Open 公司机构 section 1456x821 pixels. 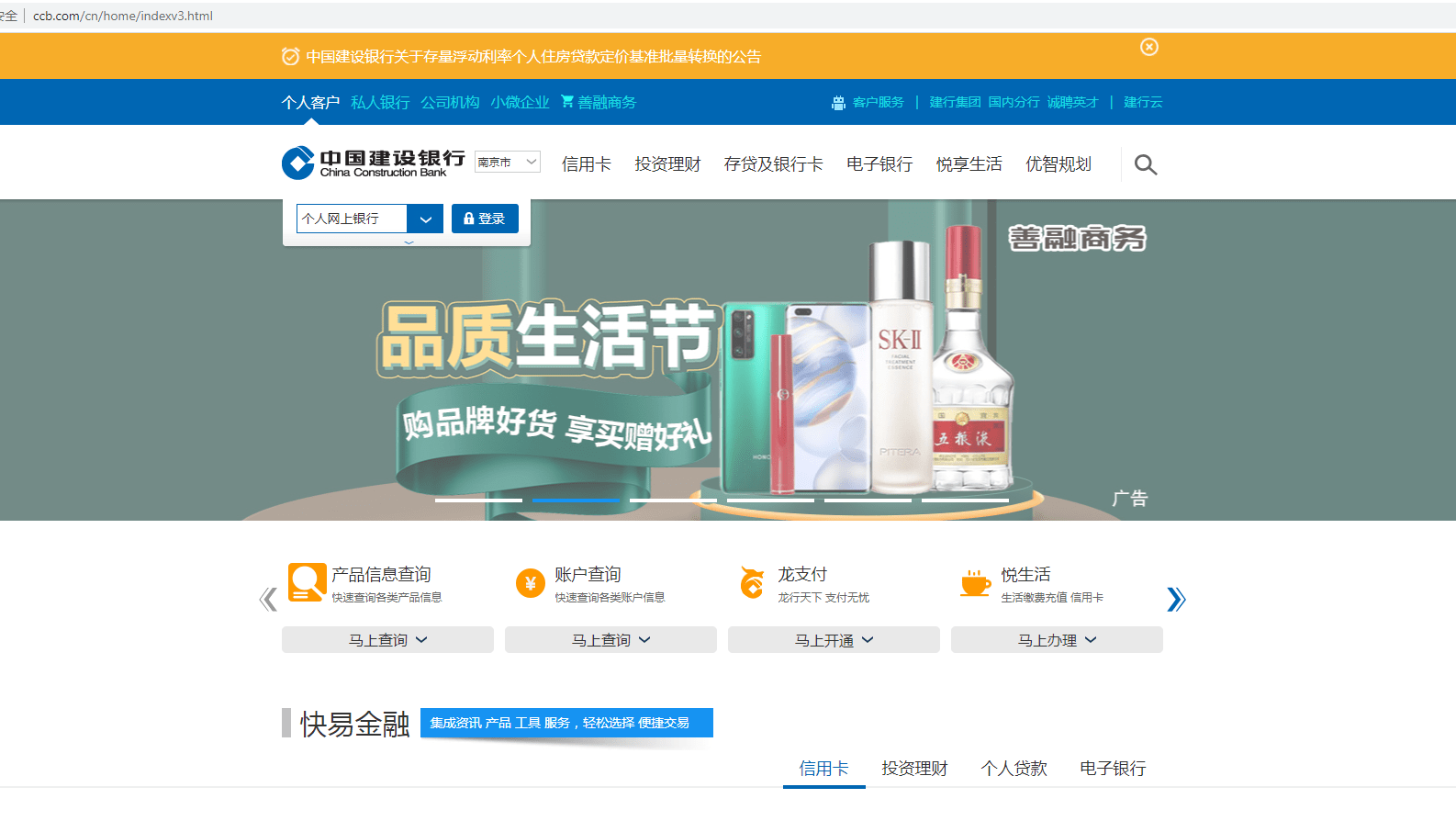point(450,102)
